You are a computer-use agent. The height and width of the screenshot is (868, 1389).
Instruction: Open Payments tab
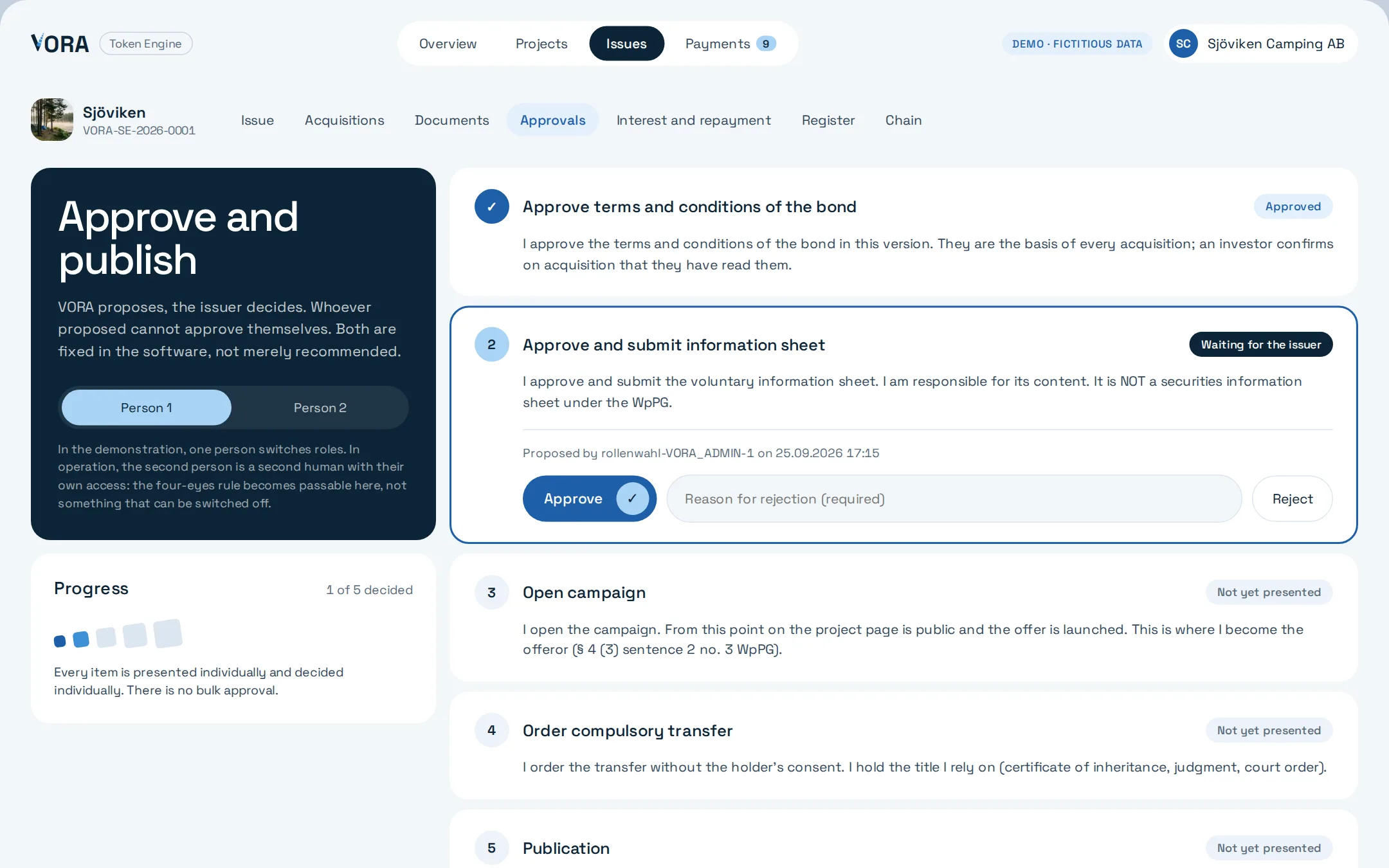pos(731,44)
